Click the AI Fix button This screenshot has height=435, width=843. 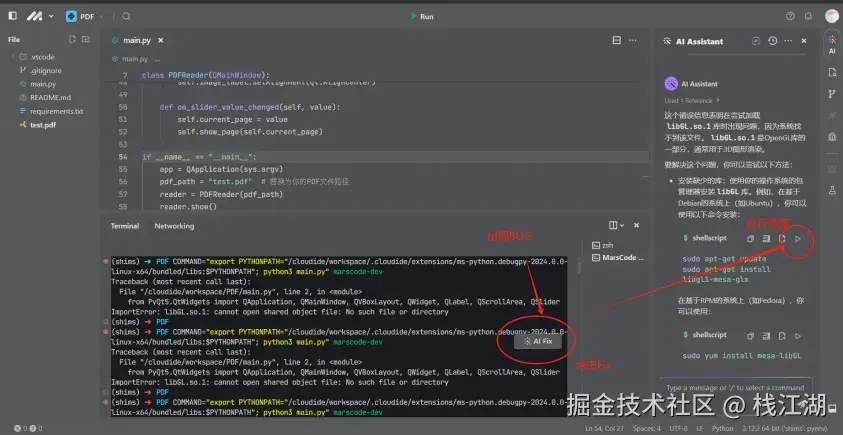coord(538,341)
